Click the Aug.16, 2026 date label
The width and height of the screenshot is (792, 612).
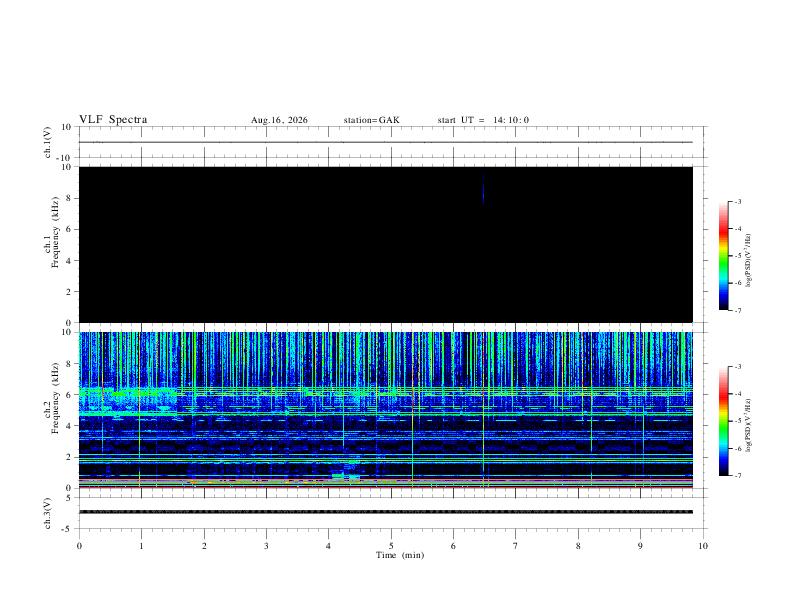click(279, 120)
